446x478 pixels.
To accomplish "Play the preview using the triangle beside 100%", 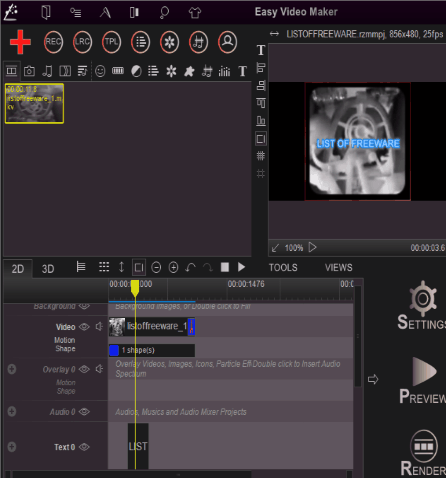I will 312,247.
